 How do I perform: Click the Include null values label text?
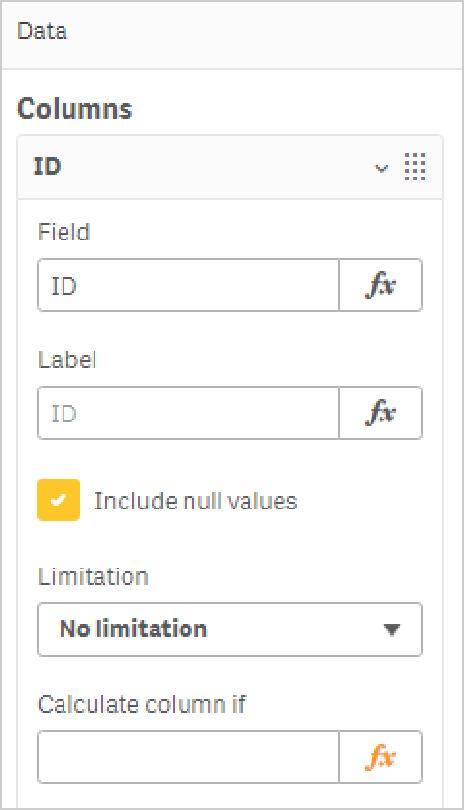[x=196, y=501]
